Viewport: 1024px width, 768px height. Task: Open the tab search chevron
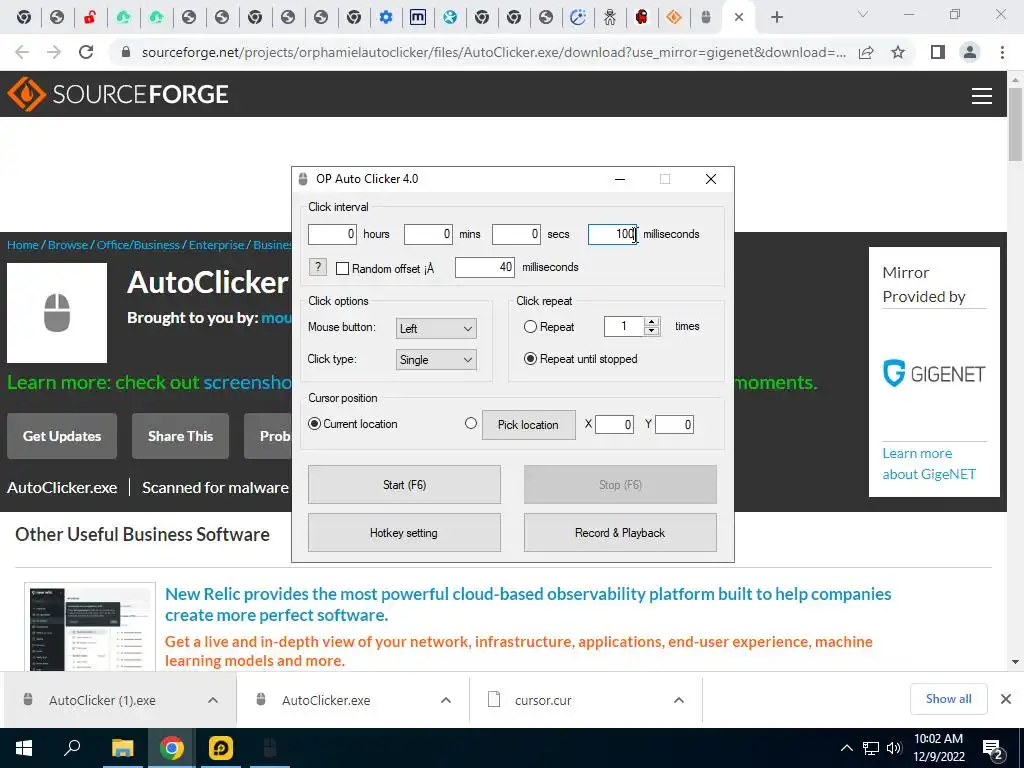863,14
